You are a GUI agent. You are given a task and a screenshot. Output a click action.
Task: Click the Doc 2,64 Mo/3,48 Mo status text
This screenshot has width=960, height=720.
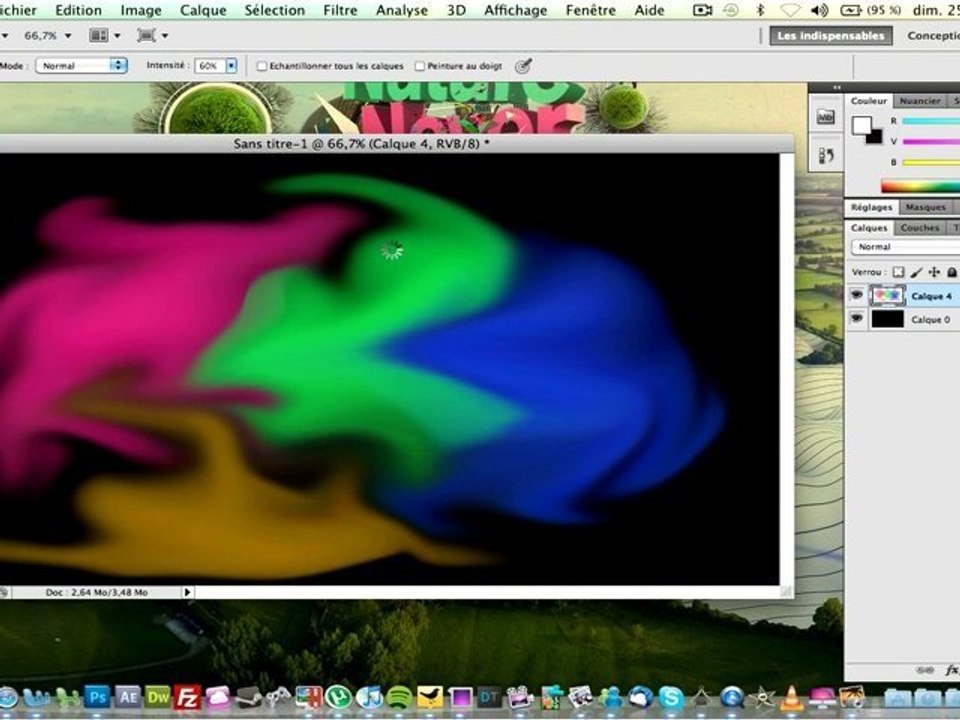(x=96, y=593)
